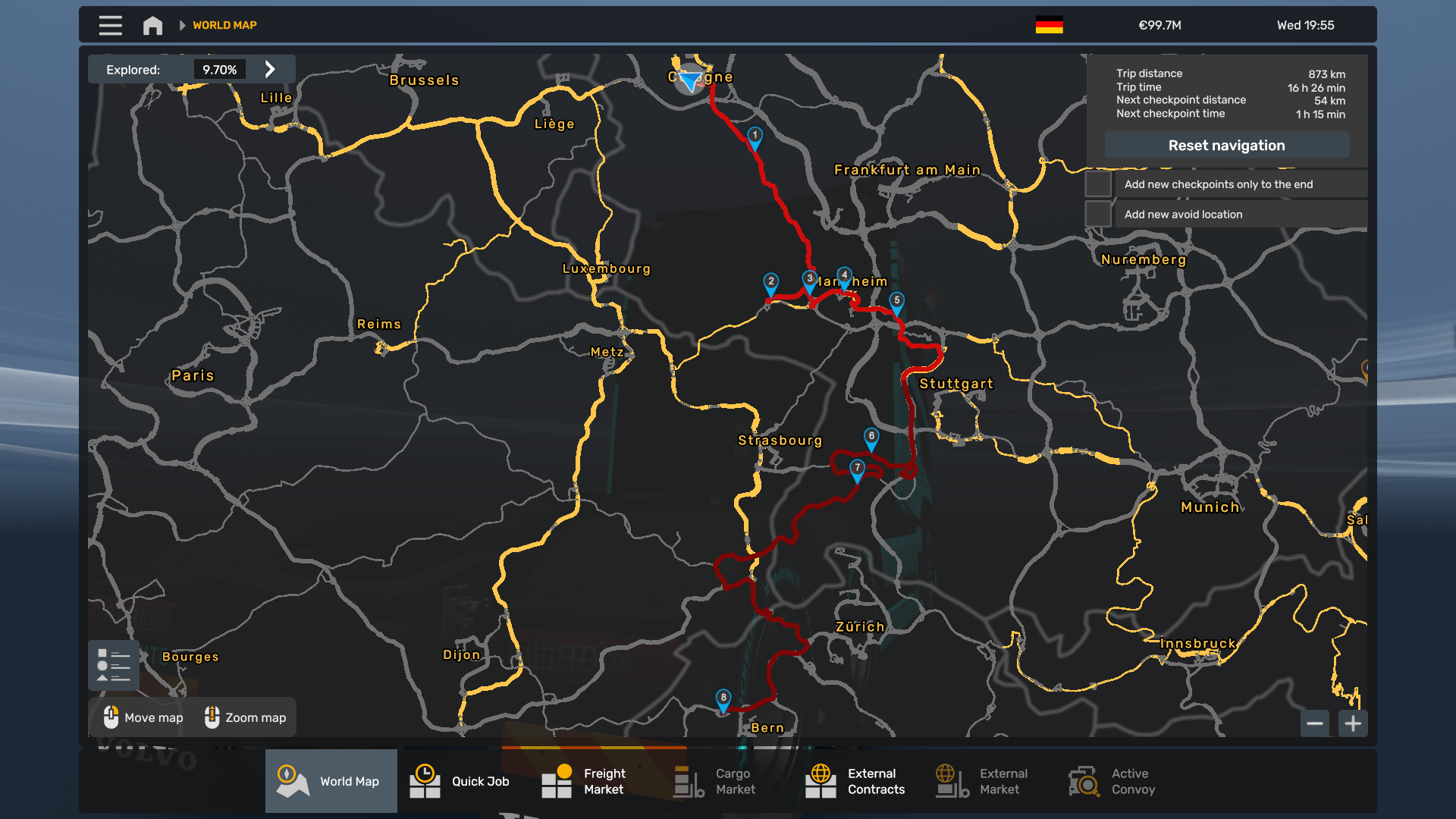Select checkpoint marker 6 near Strasbourg
1456x819 pixels.
point(871,438)
